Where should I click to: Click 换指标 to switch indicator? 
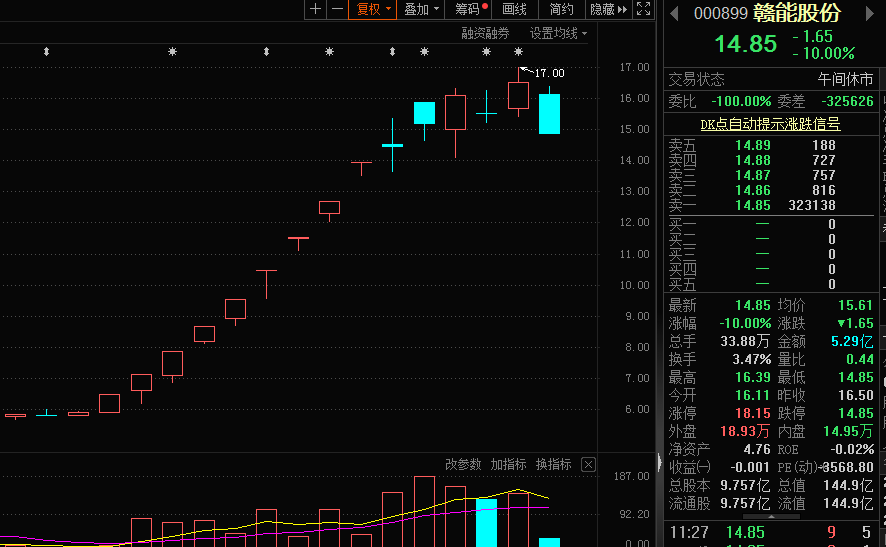(553, 465)
